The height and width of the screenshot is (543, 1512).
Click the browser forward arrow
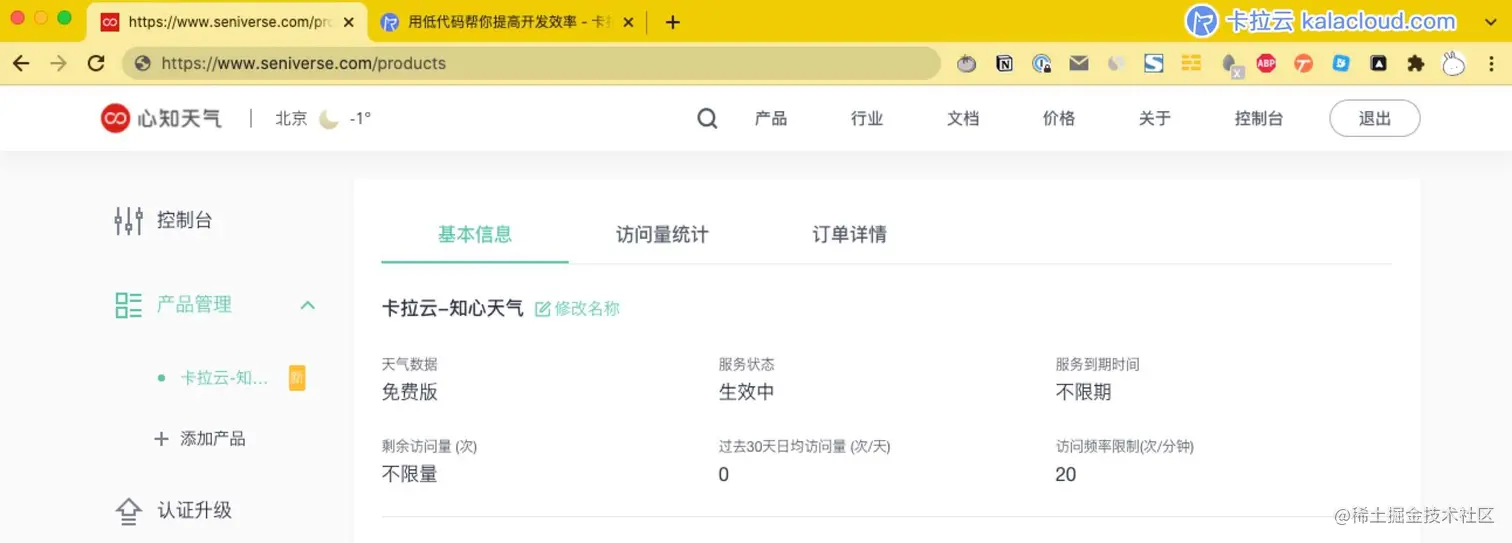pyautogui.click(x=59, y=63)
